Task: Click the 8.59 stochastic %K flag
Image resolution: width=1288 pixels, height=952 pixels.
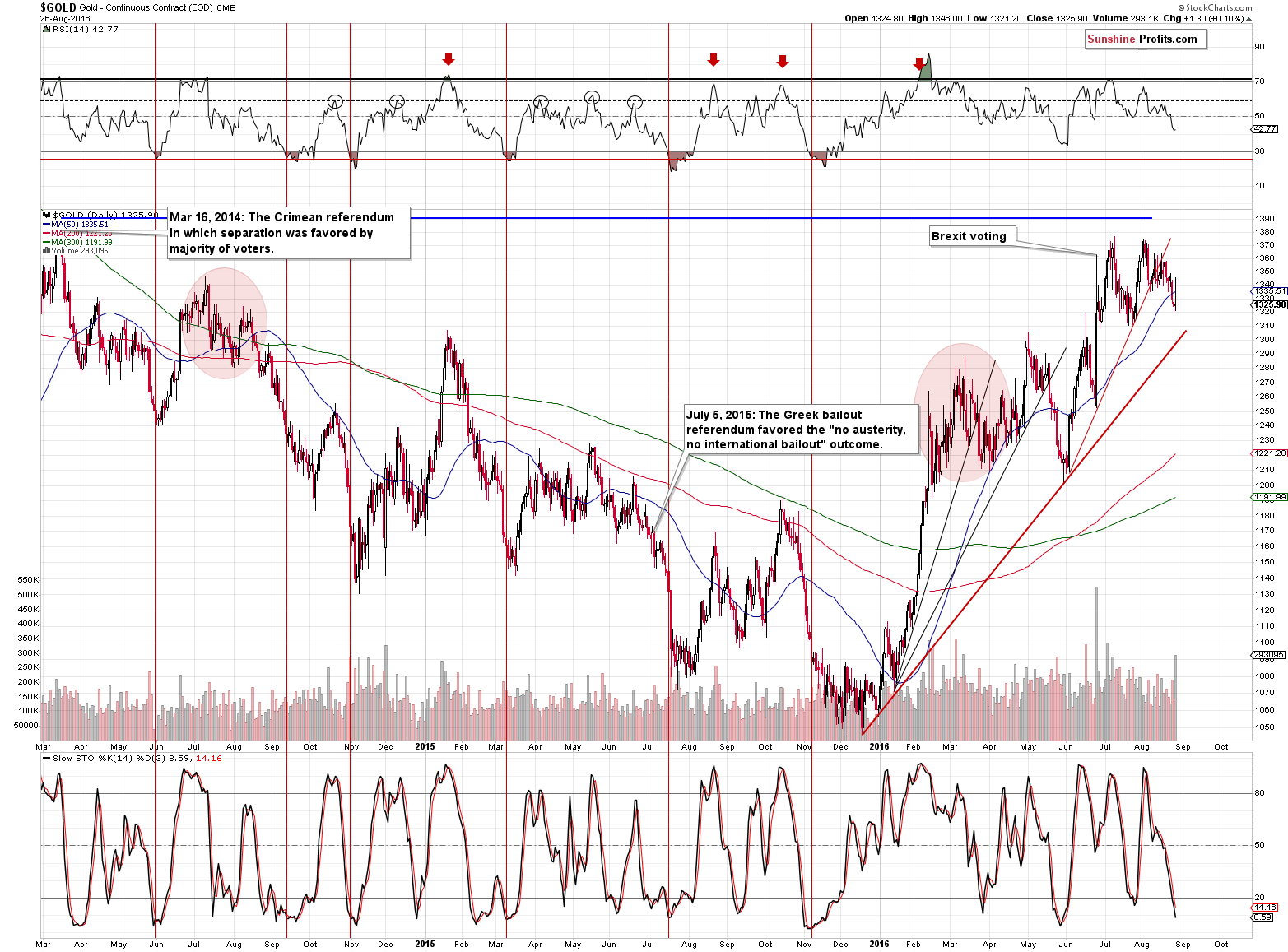Action: pyautogui.click(x=1262, y=917)
